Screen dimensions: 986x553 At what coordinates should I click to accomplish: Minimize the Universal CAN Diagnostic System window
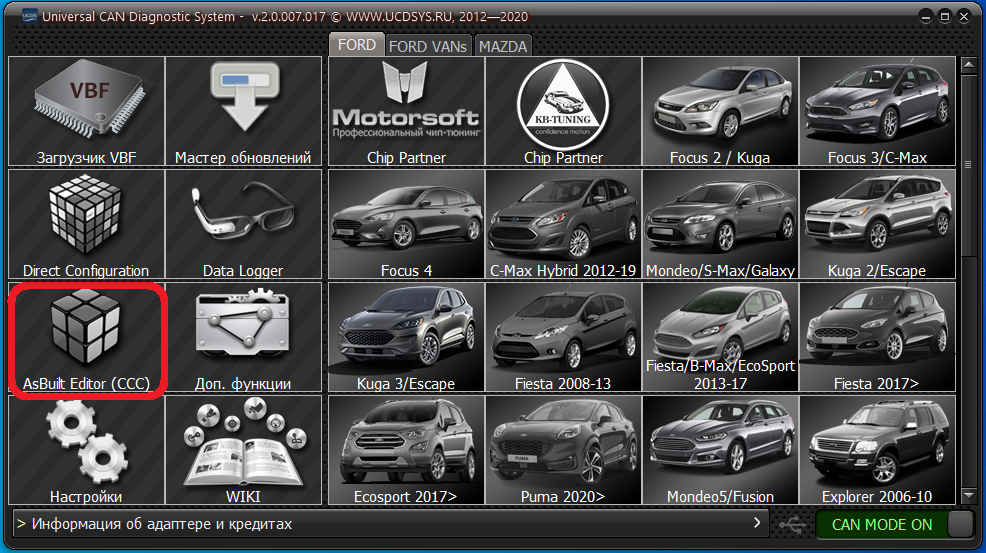point(926,17)
